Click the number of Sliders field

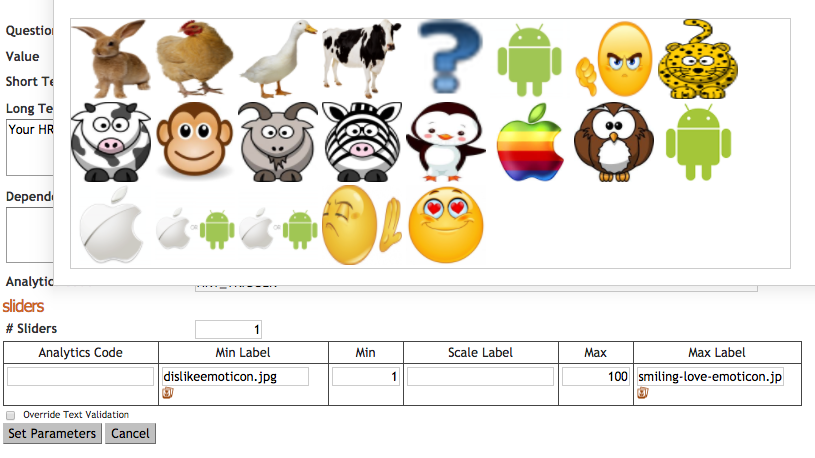228,329
